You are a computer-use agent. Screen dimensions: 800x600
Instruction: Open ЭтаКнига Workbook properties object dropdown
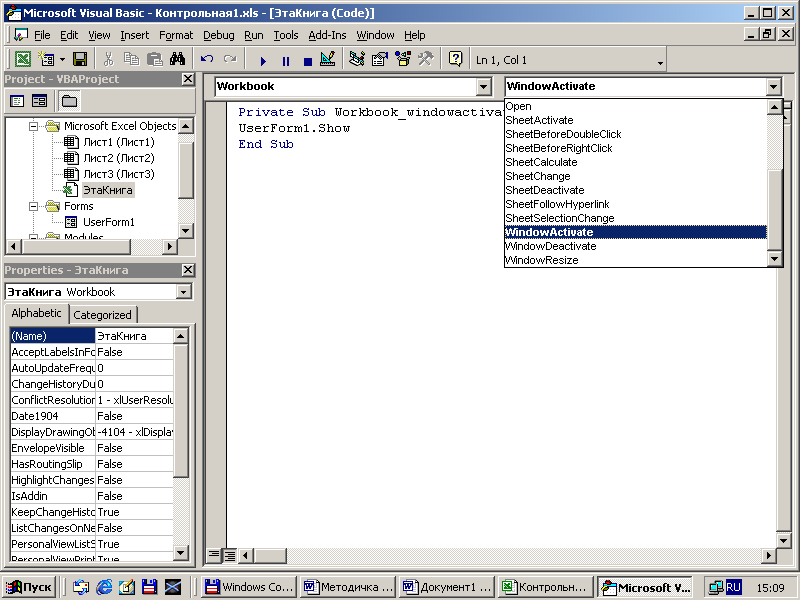pos(183,292)
